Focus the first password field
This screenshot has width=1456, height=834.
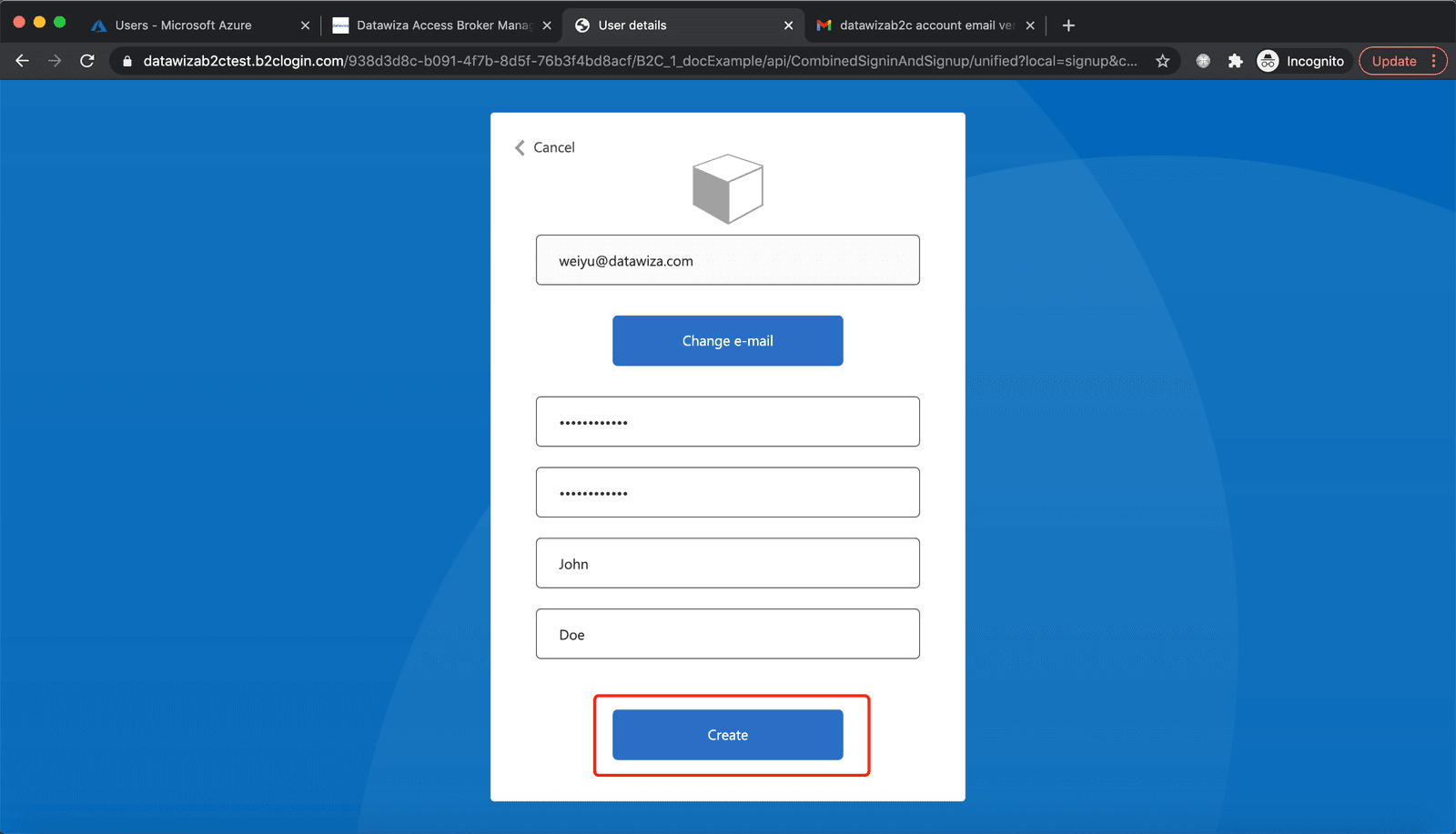[727, 422]
